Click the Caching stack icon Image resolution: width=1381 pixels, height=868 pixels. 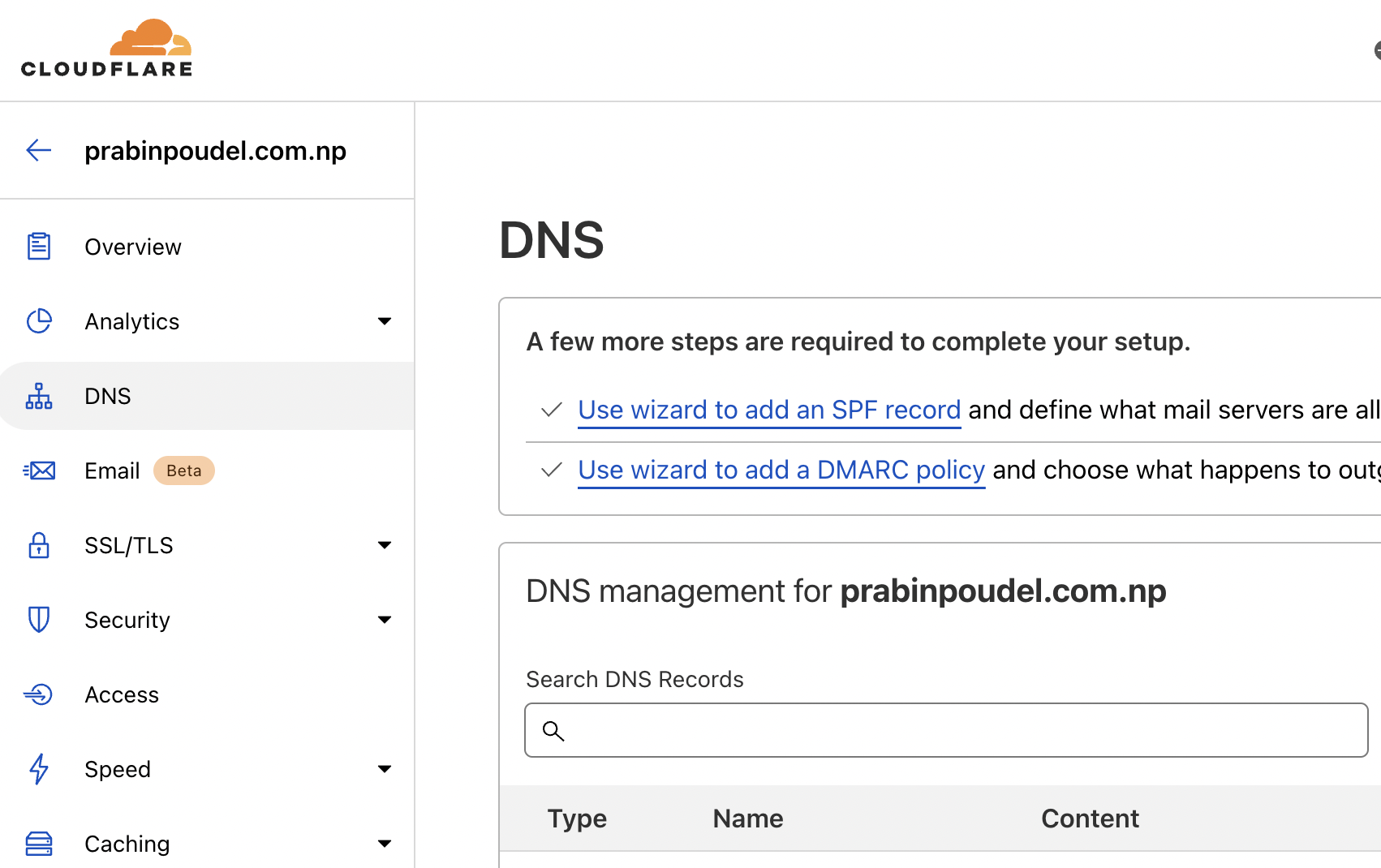(38, 844)
